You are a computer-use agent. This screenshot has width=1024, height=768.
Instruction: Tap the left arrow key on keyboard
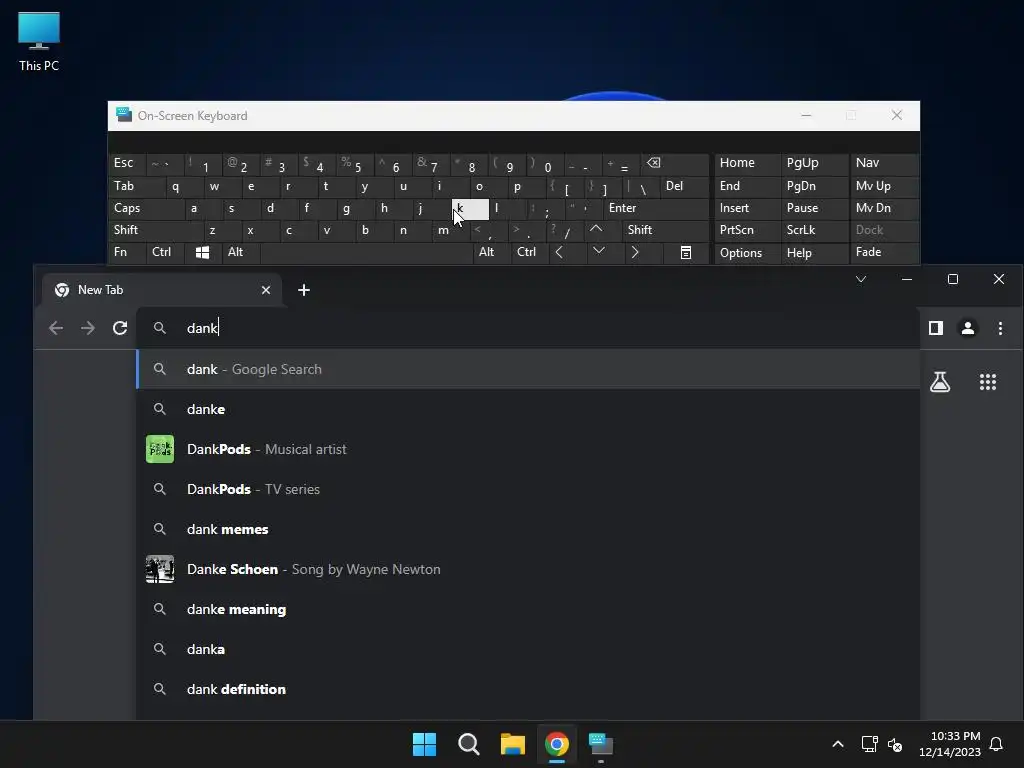click(x=559, y=252)
